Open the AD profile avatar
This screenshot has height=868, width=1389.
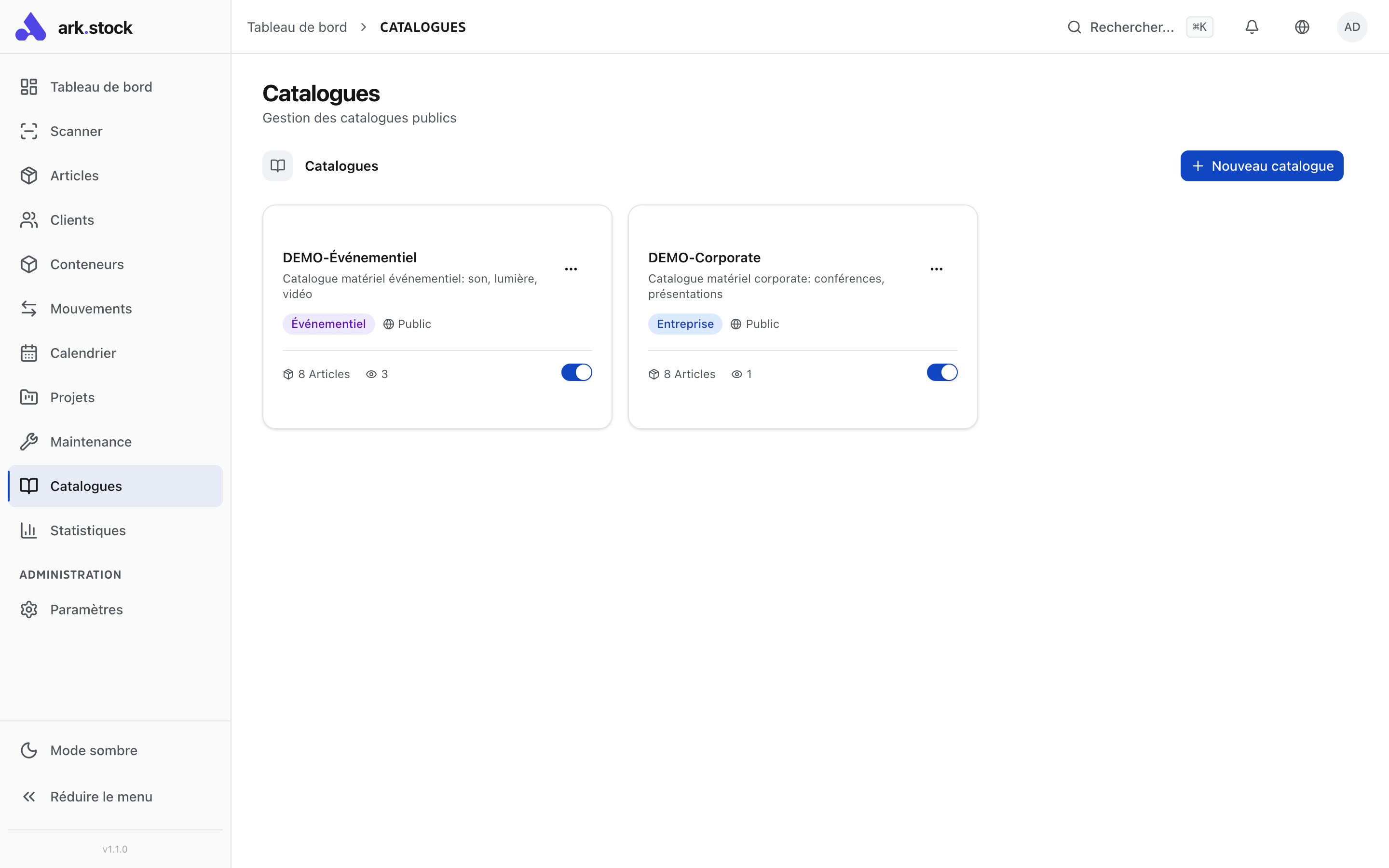[1352, 27]
